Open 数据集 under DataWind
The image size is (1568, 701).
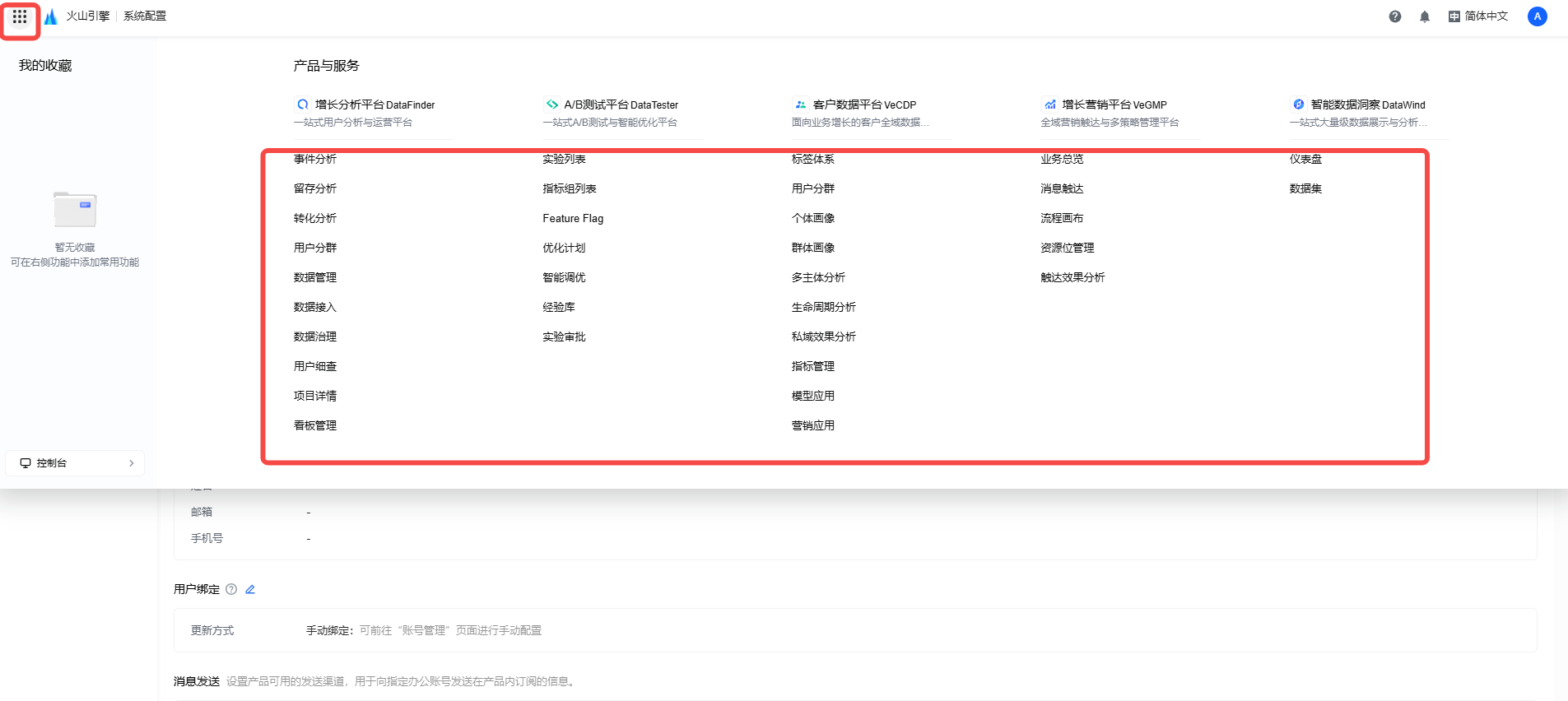tap(1305, 188)
